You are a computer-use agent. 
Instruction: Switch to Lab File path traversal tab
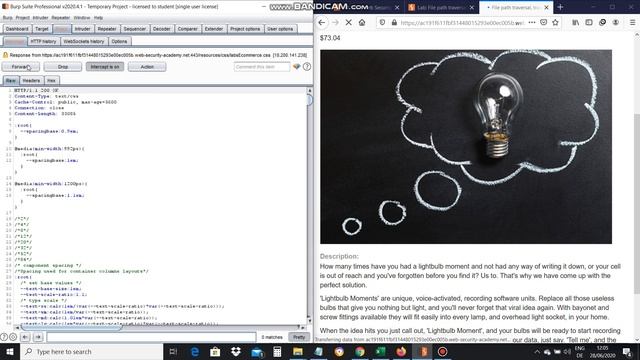[441, 7]
